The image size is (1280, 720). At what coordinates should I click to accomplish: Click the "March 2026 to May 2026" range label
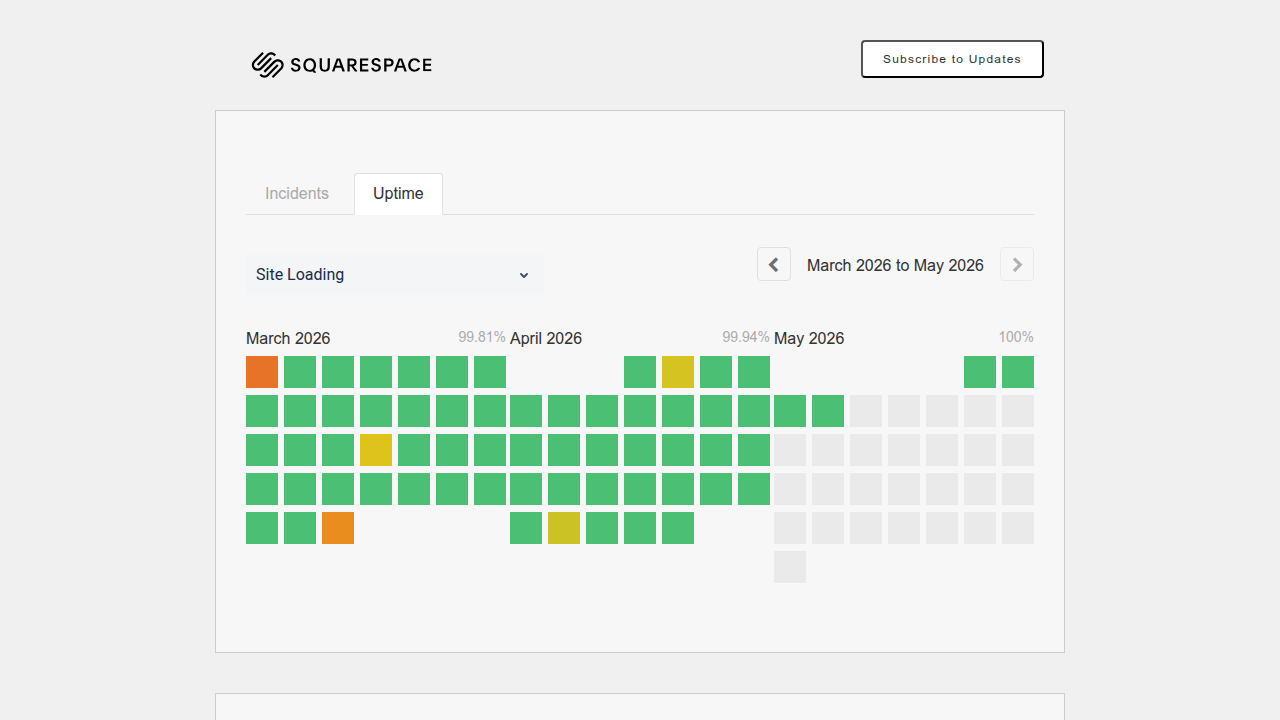895,265
